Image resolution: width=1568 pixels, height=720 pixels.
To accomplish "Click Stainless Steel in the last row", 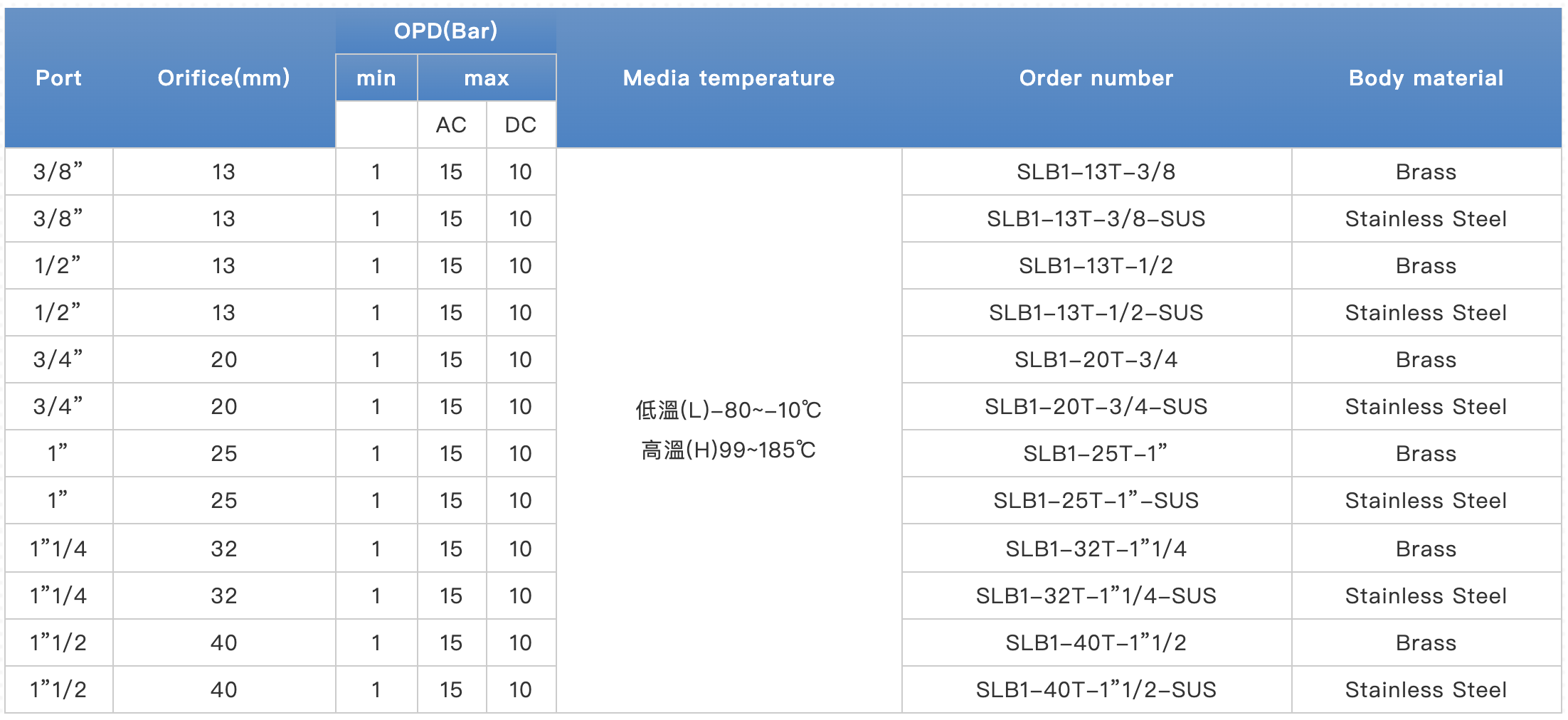I will tap(1426, 690).
